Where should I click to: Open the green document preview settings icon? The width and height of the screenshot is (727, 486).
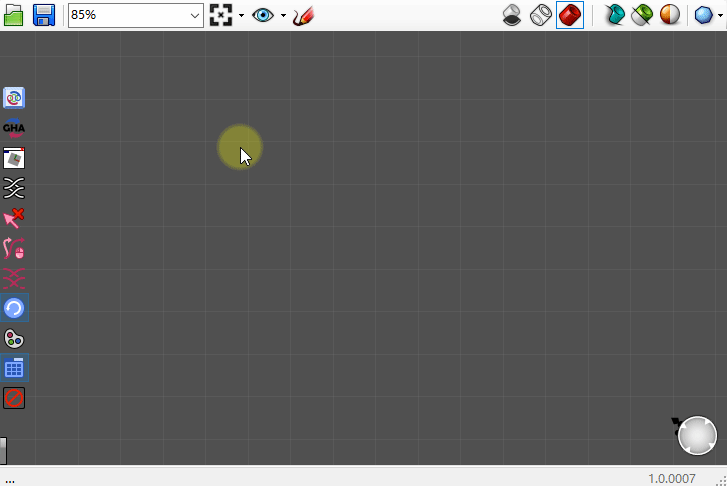(642, 15)
